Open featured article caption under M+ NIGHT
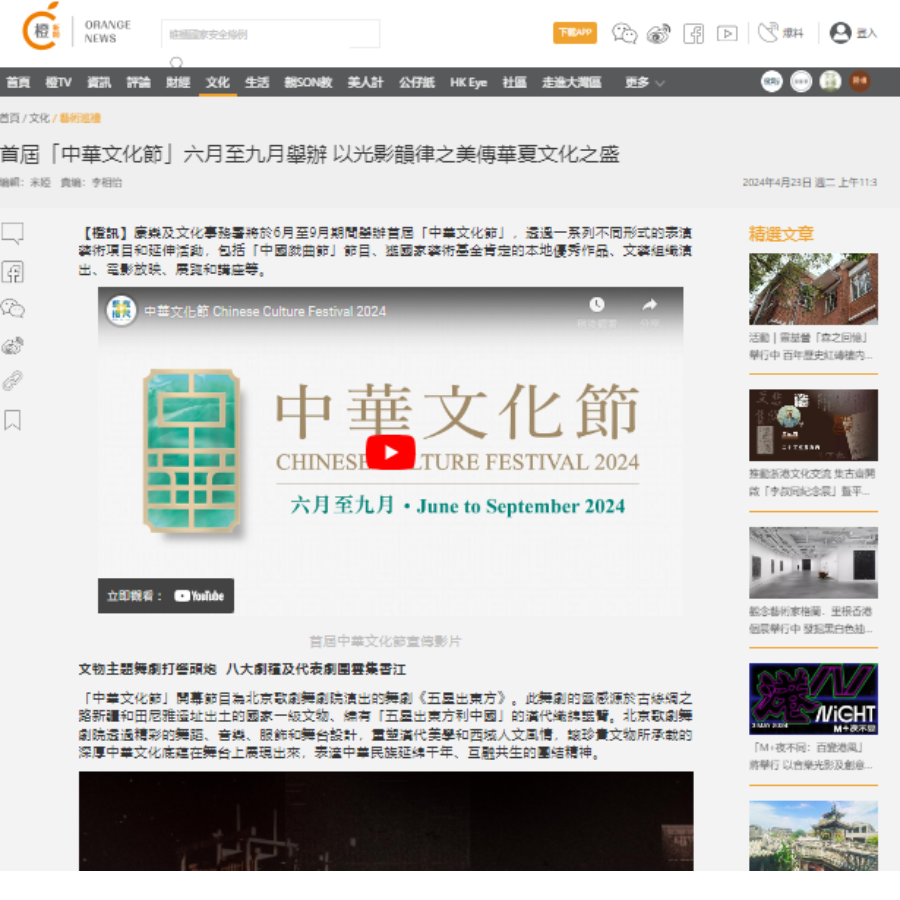 (811, 756)
